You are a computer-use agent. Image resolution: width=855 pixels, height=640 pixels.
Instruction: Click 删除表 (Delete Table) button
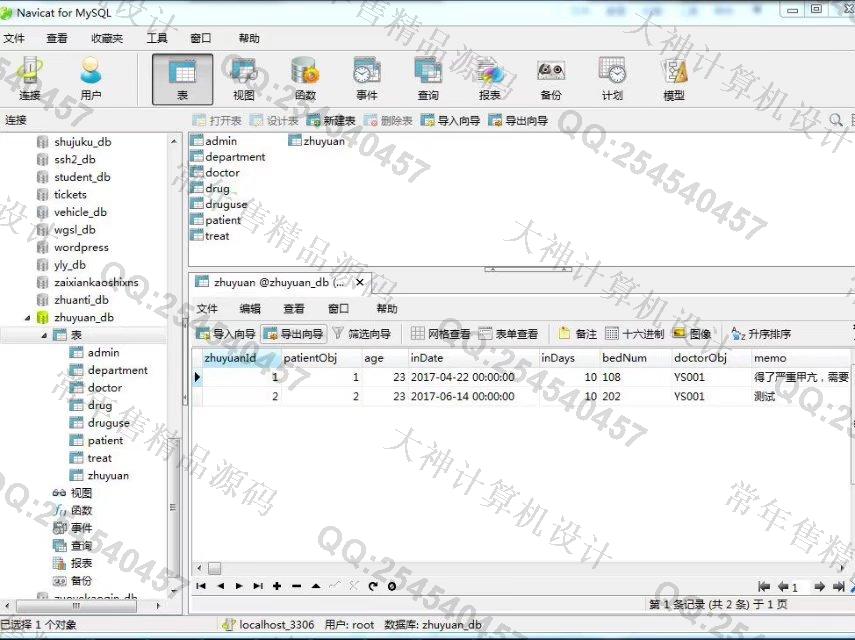coord(388,120)
